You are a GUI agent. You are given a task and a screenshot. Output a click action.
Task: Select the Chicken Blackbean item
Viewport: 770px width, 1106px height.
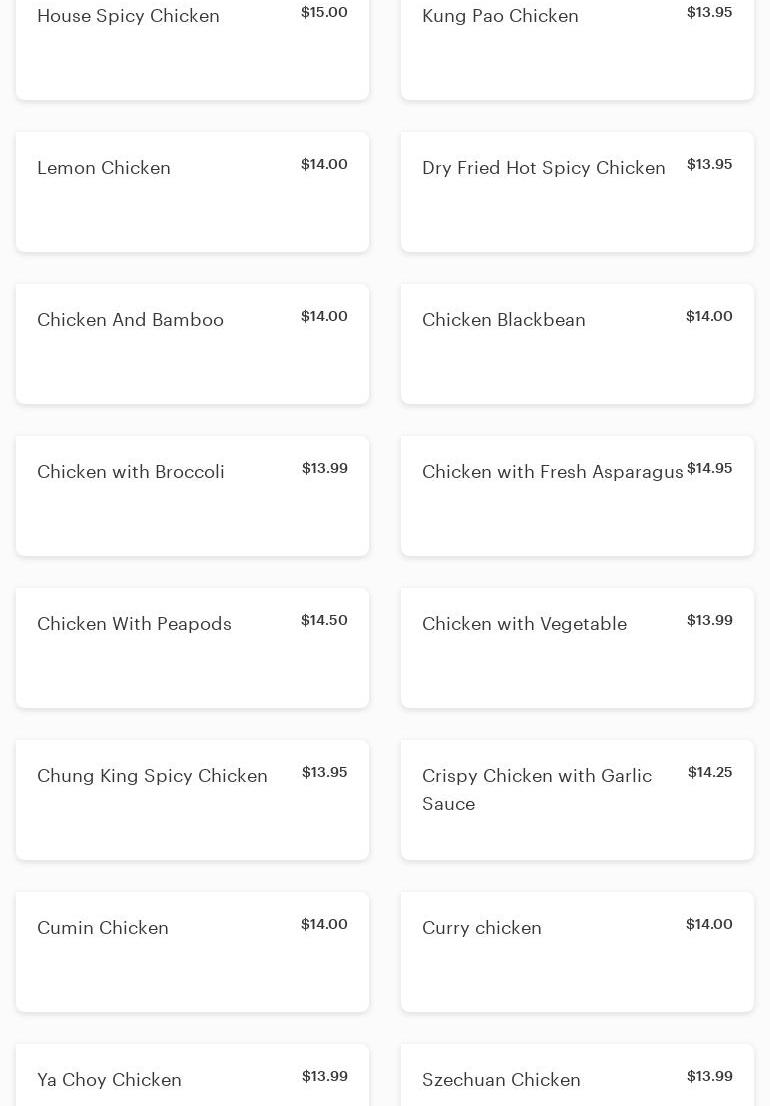pyautogui.click(x=577, y=344)
